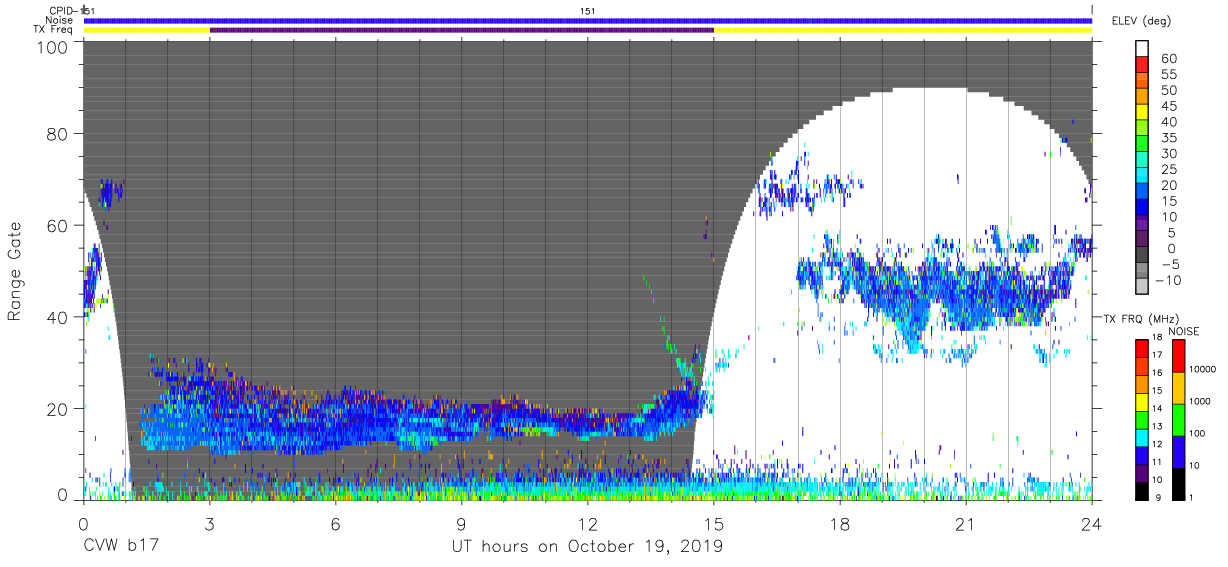Click the 'UT hours on October 19, 2019' axis title
1228x567 pixels.
click(x=586, y=546)
